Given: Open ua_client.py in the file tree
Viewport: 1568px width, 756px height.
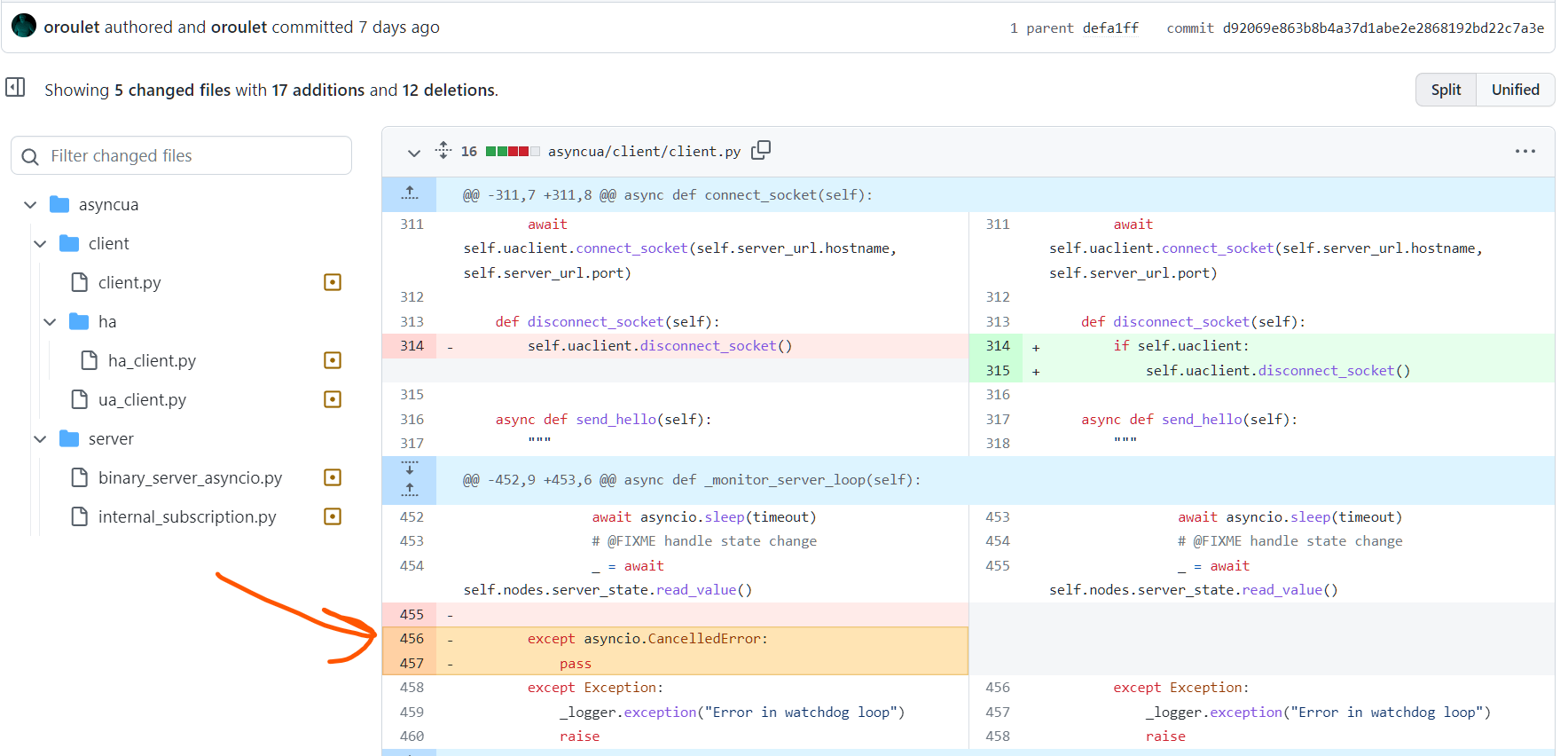Looking at the screenshot, I should (142, 399).
